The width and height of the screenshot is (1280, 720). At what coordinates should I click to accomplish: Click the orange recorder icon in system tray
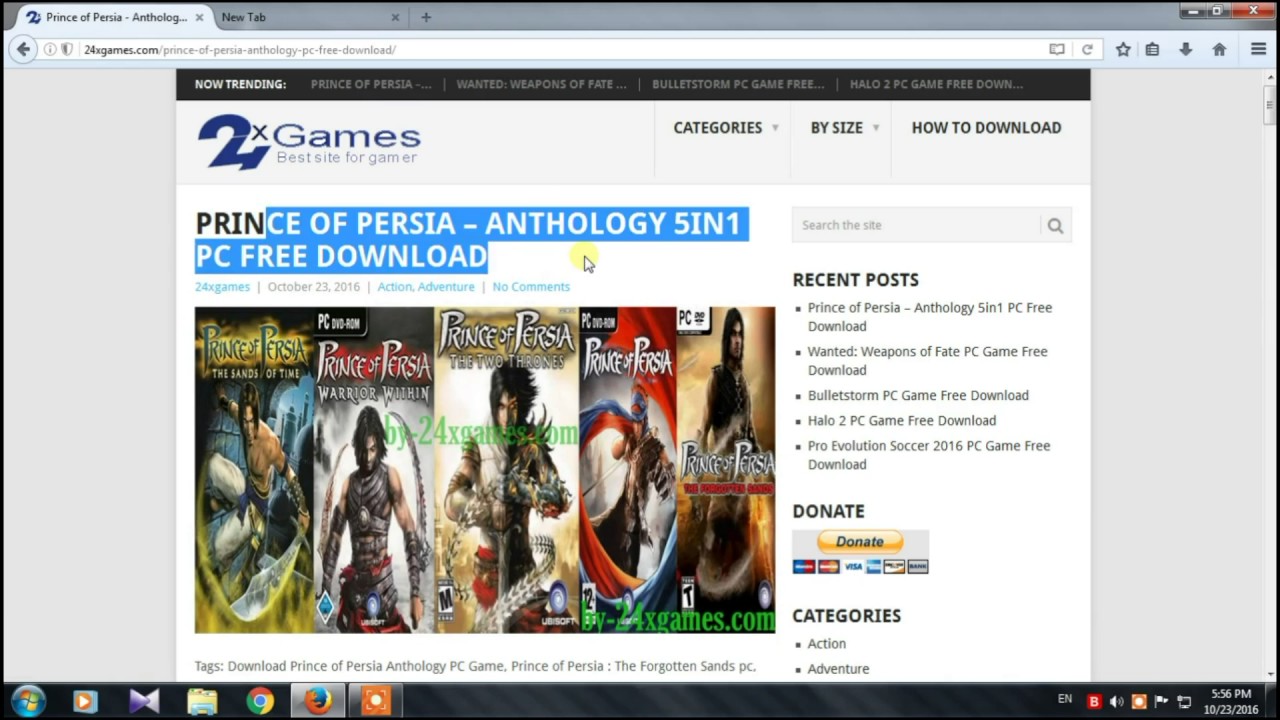coord(1139,701)
